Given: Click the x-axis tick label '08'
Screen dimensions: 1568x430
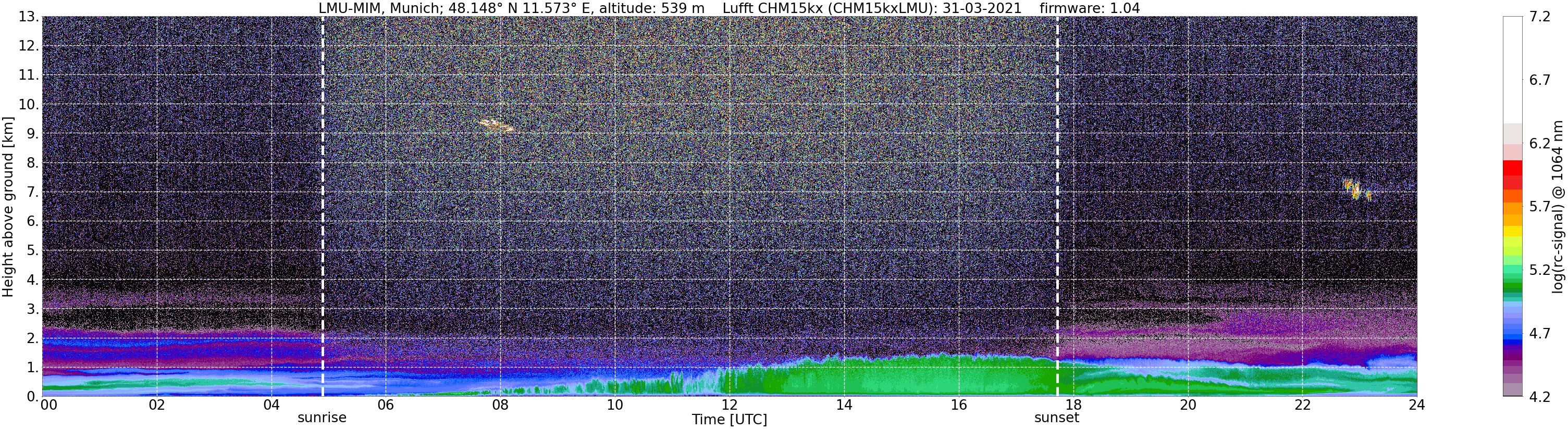Looking at the screenshot, I should [500, 405].
